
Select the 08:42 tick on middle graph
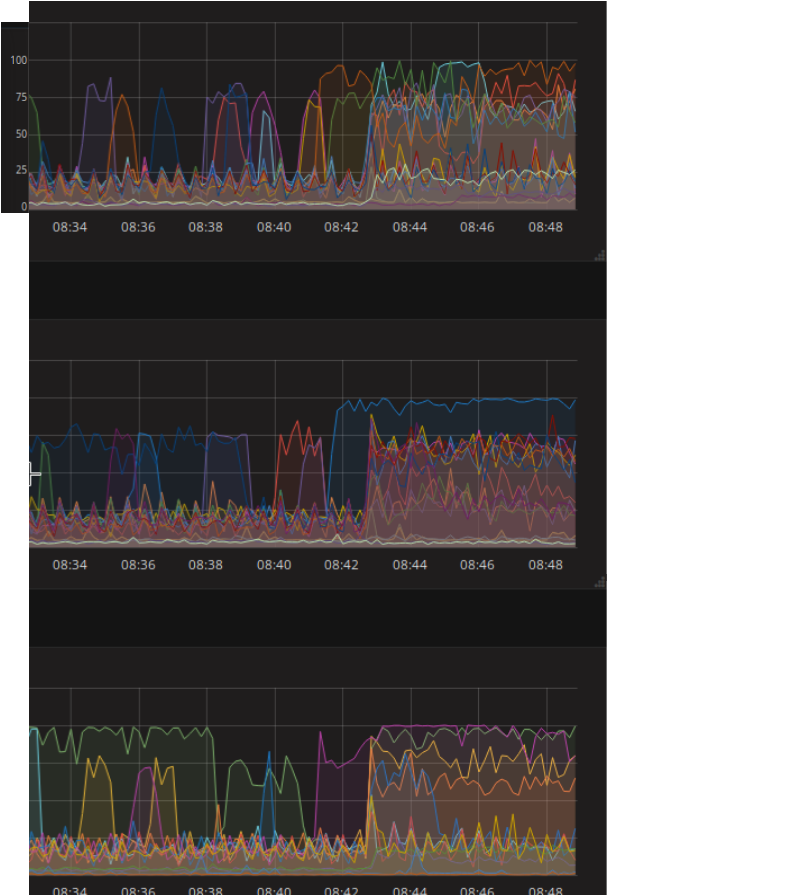tap(342, 565)
